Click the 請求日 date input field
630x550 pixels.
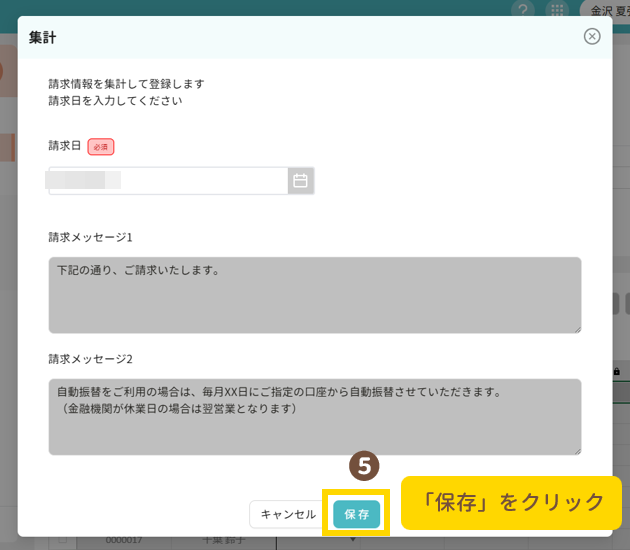click(x=168, y=181)
